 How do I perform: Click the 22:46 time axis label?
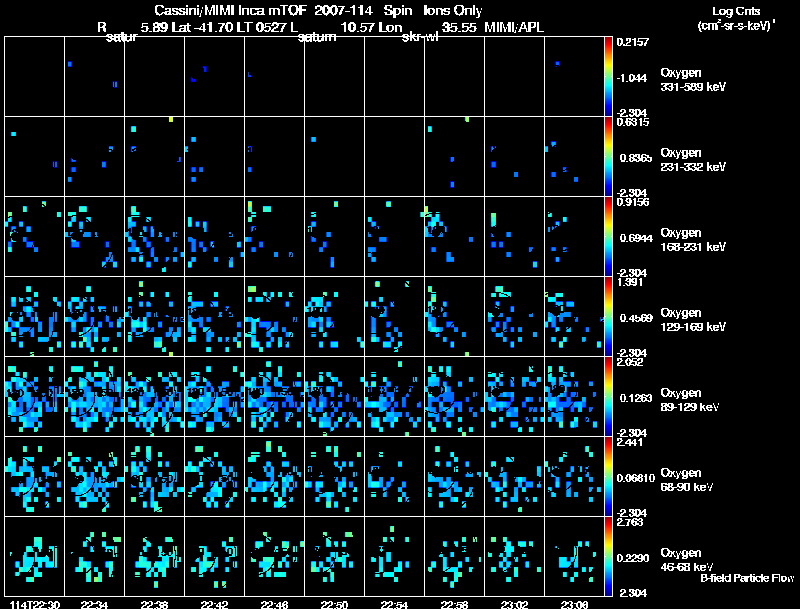(x=274, y=604)
